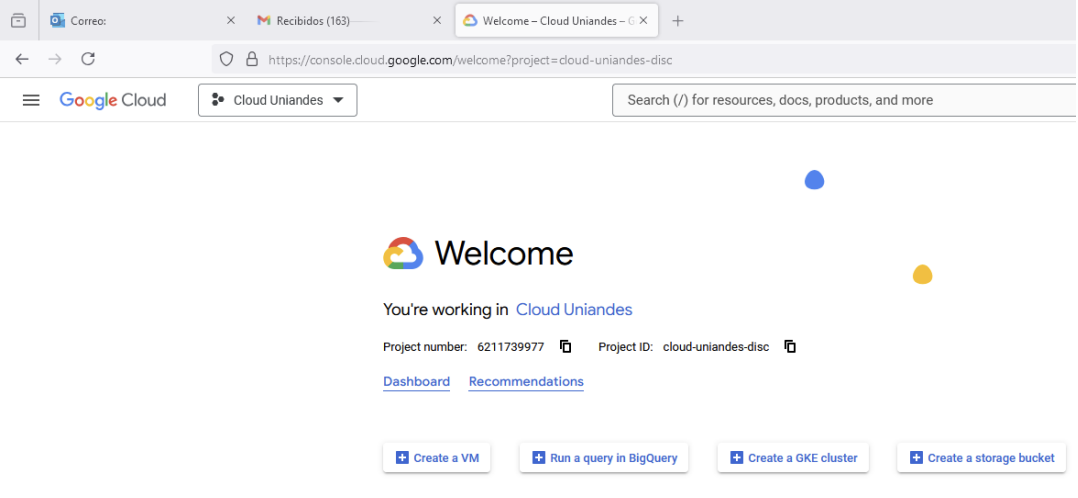Image resolution: width=1078 pixels, height=498 pixels.
Task: Close the Welcome Cloud Uniandes tab
Action: [644, 21]
